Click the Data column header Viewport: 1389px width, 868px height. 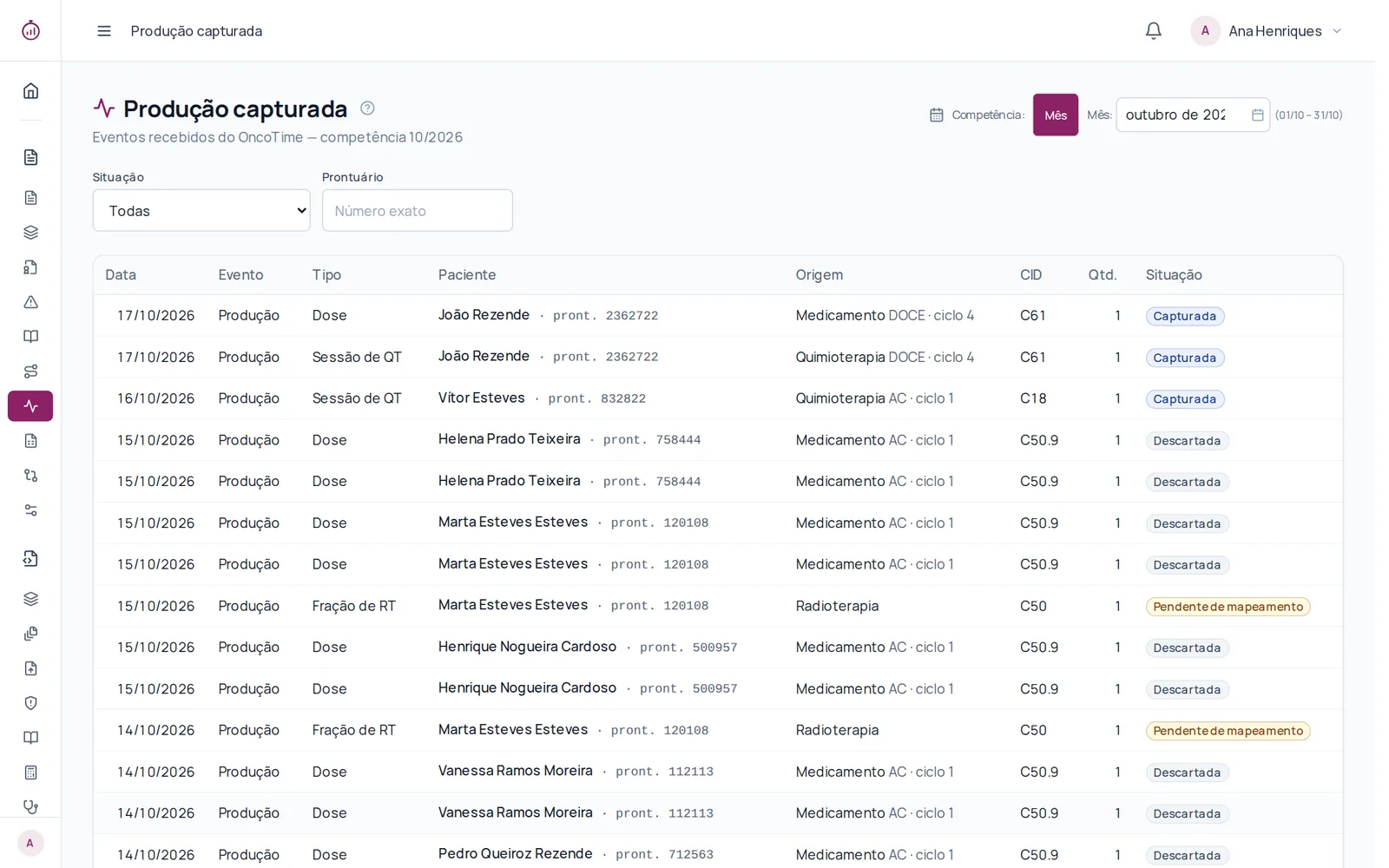click(121, 275)
